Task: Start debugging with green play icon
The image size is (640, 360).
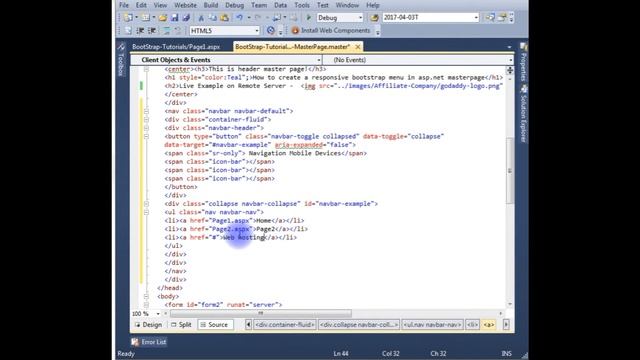Action: click(x=309, y=18)
